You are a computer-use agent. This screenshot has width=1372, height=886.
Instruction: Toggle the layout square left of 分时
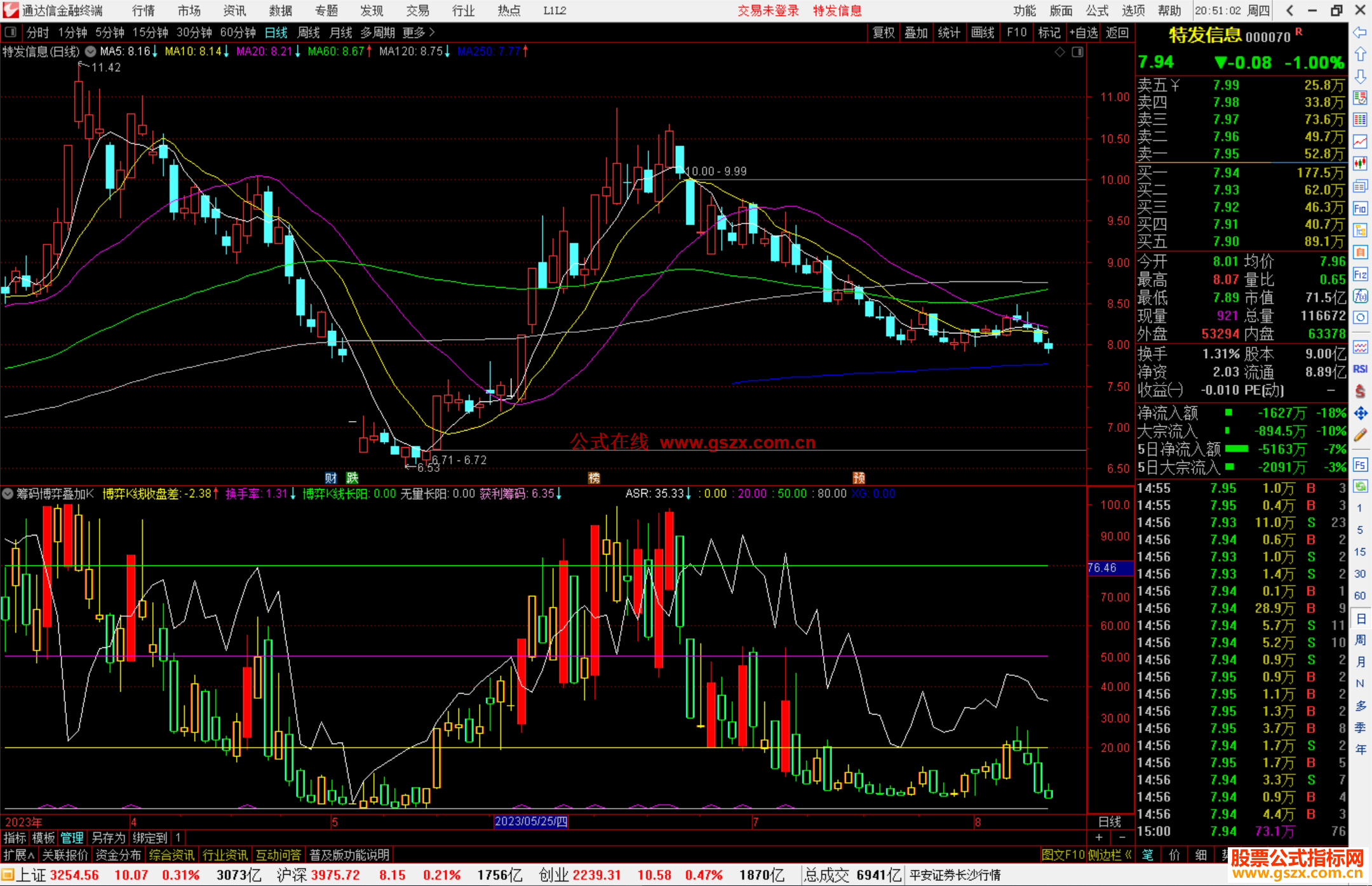11,32
